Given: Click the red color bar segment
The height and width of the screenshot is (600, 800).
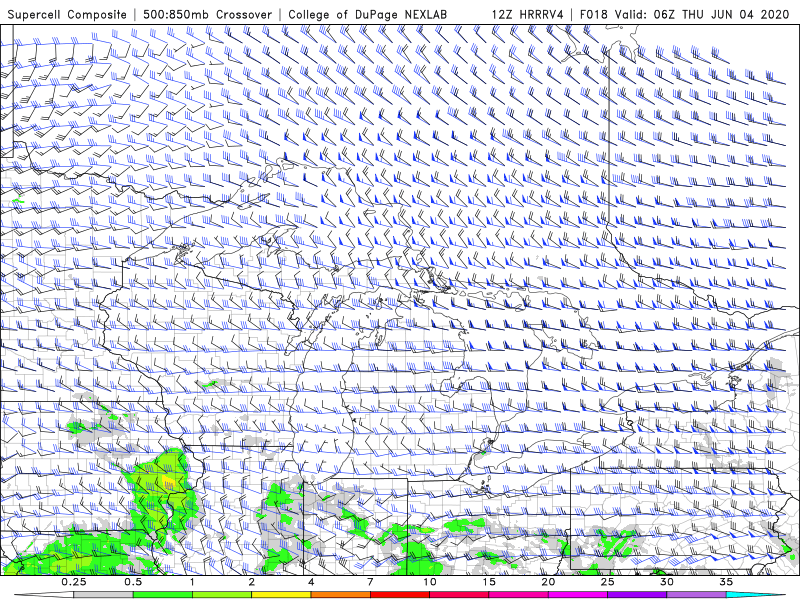Looking at the screenshot, I should (399, 595).
